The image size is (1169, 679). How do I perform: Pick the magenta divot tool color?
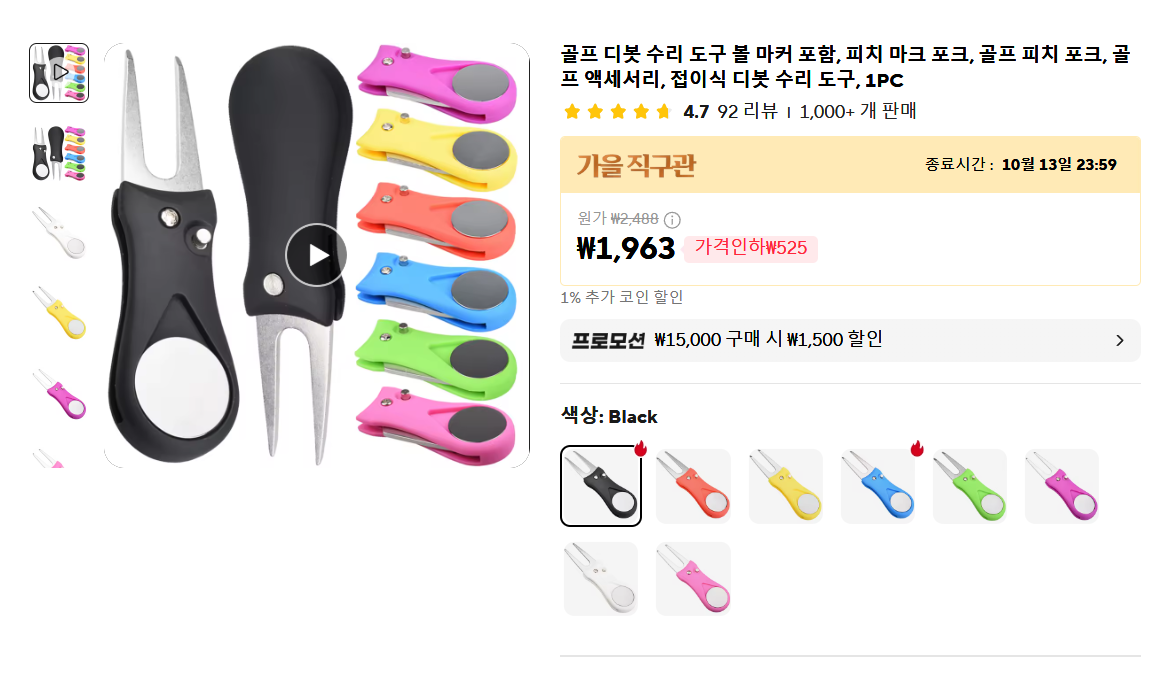point(1062,486)
